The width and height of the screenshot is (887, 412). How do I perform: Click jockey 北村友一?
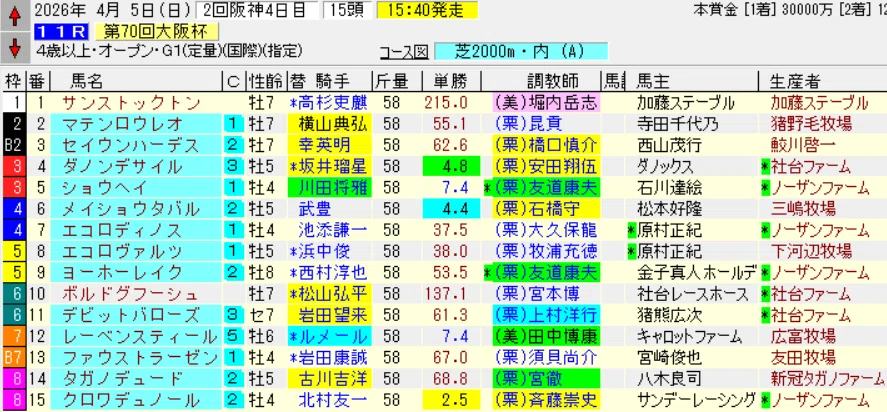333,401
